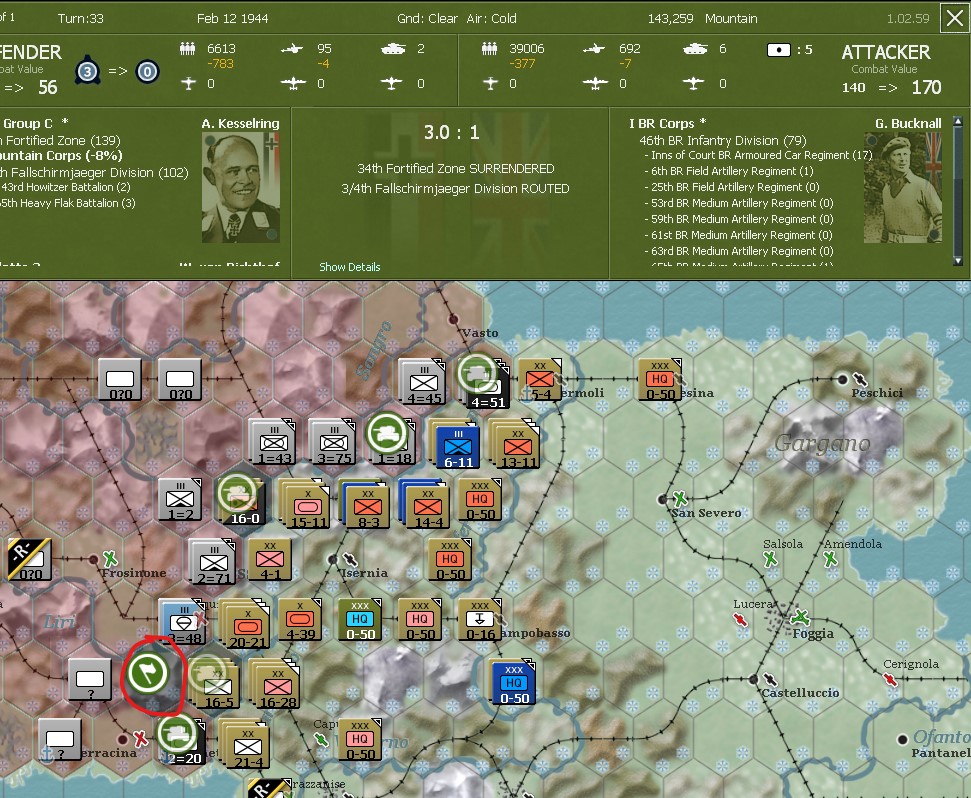The height and width of the screenshot is (798, 971).
Task: Select the 46th BR Infantry Division entry
Action: click(723, 141)
